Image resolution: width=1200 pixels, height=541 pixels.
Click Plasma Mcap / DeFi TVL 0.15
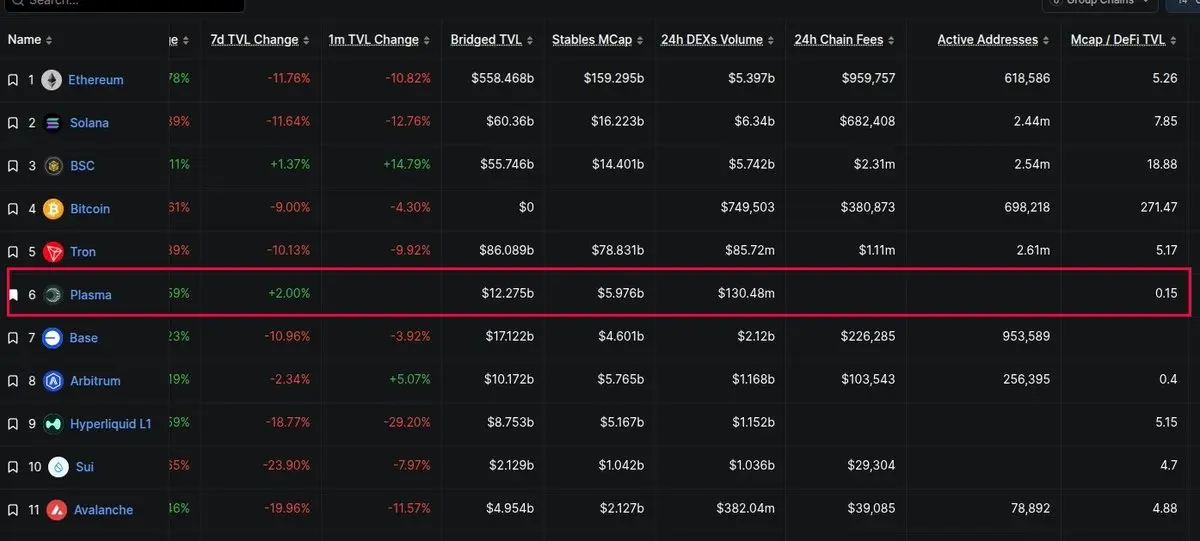1166,295
